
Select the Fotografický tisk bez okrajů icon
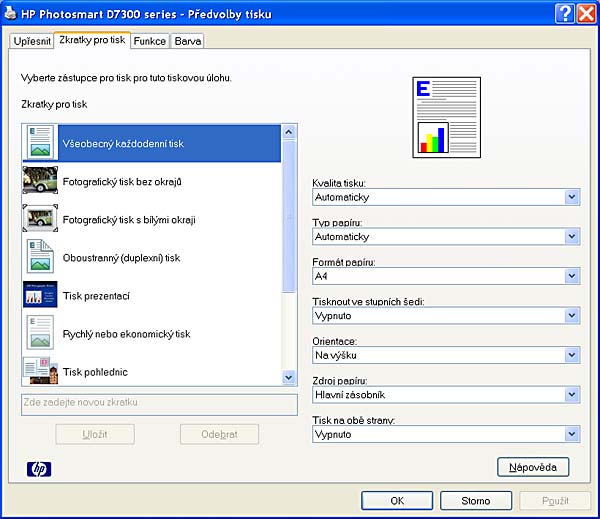click(x=40, y=181)
